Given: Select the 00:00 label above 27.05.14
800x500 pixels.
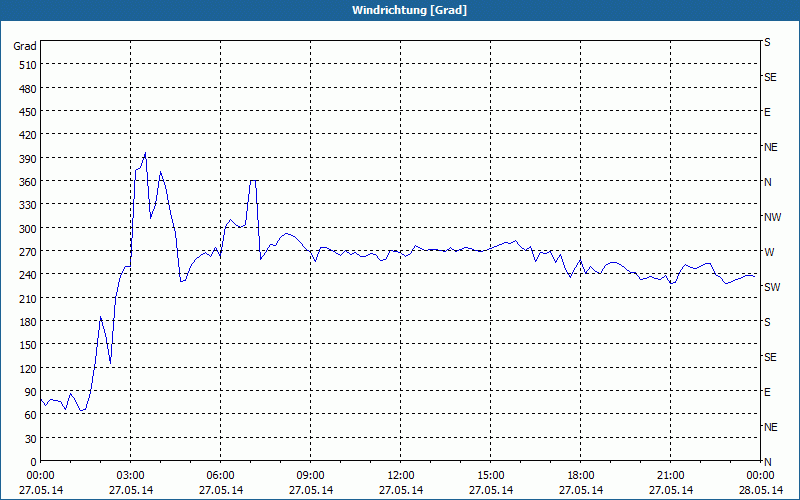Looking at the screenshot, I should pos(41,476).
